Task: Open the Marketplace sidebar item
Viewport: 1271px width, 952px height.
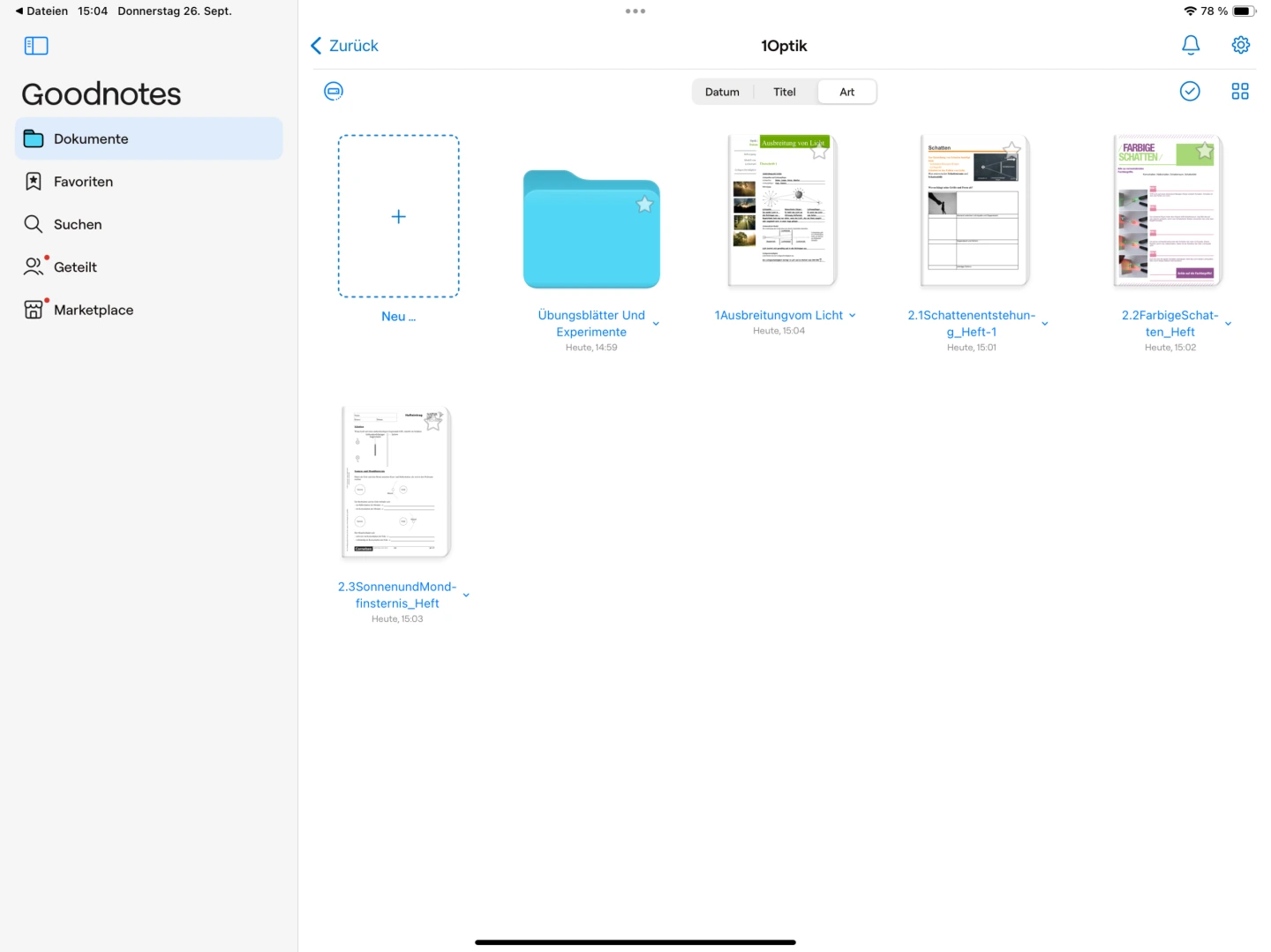Action: (x=93, y=310)
